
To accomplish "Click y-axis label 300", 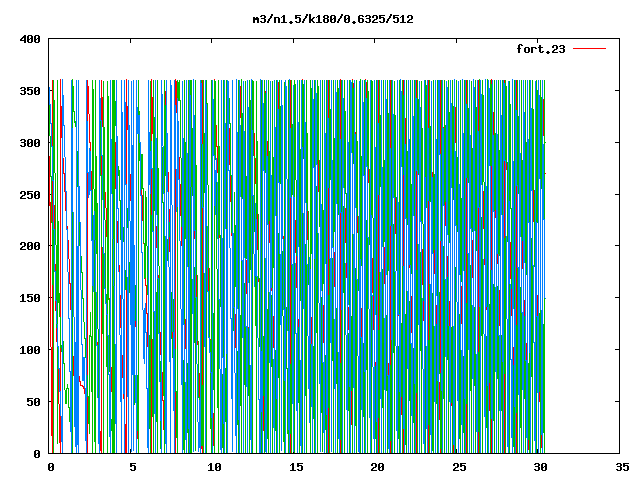I will click(x=30, y=143).
